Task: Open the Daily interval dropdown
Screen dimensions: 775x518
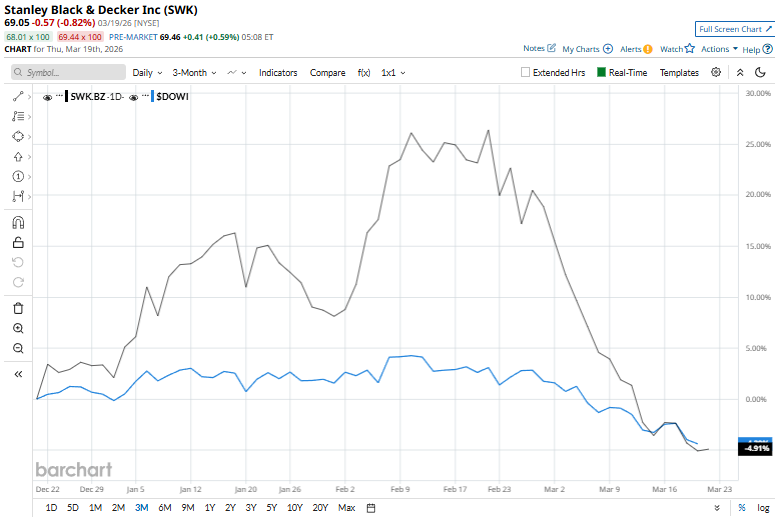Action: tap(147, 73)
